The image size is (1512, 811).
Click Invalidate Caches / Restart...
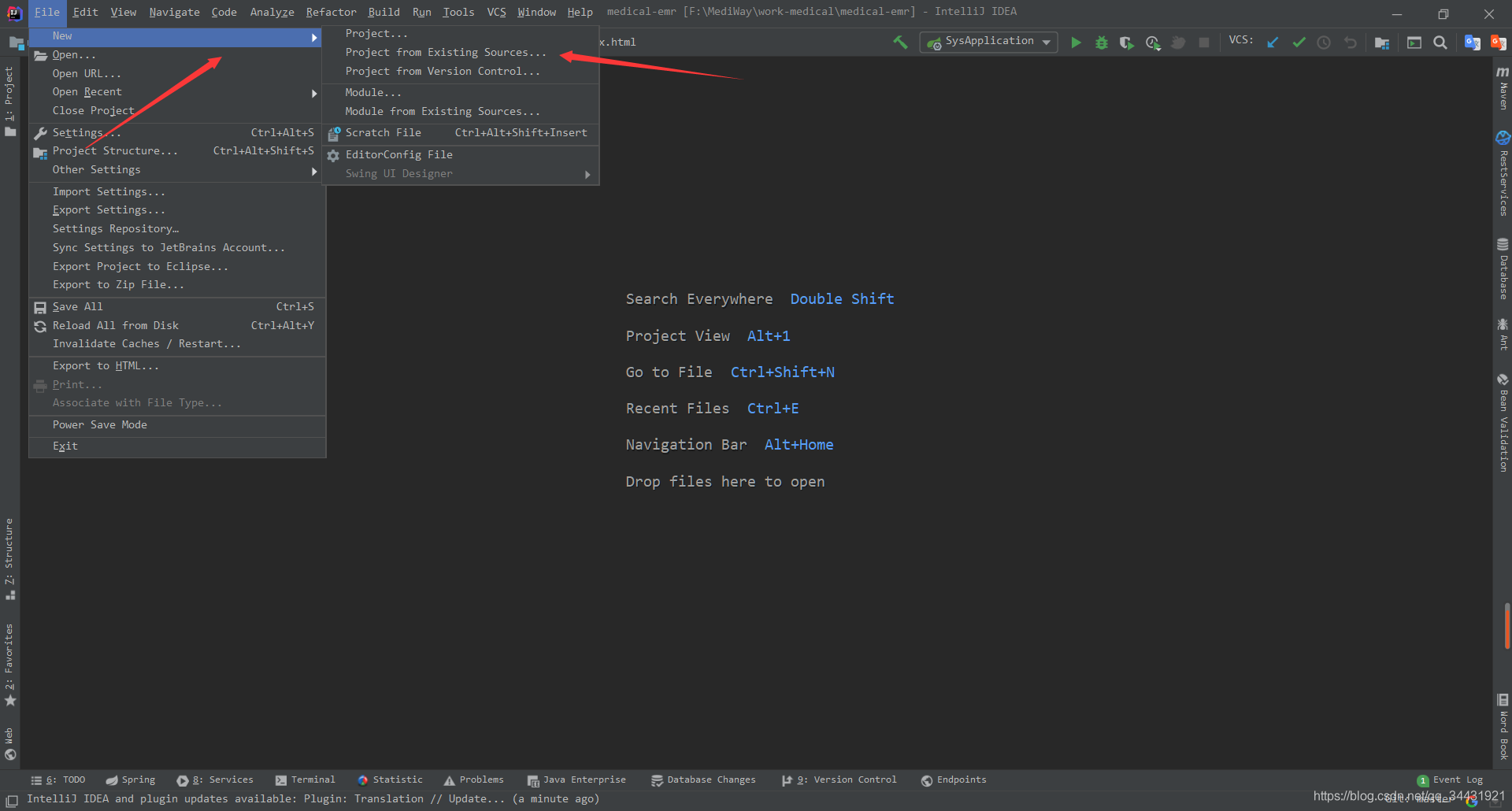[177, 344]
